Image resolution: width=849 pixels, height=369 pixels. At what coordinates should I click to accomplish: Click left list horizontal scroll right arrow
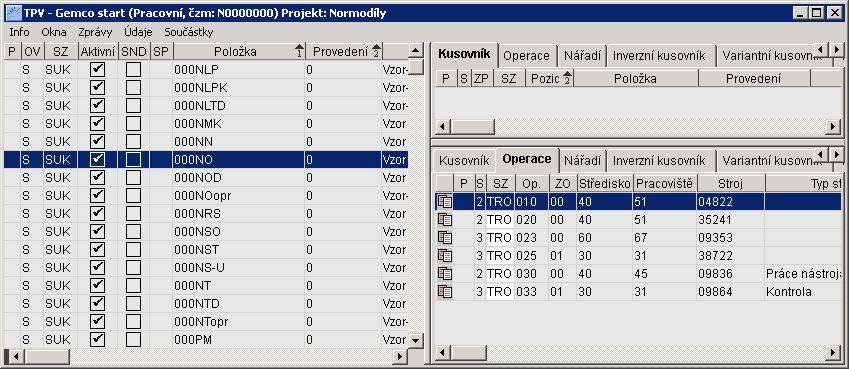pyautogui.click(x=401, y=357)
